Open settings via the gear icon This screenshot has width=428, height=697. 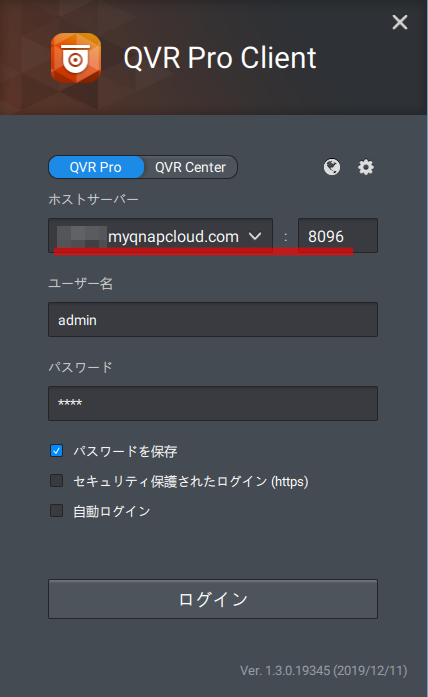pos(366,167)
